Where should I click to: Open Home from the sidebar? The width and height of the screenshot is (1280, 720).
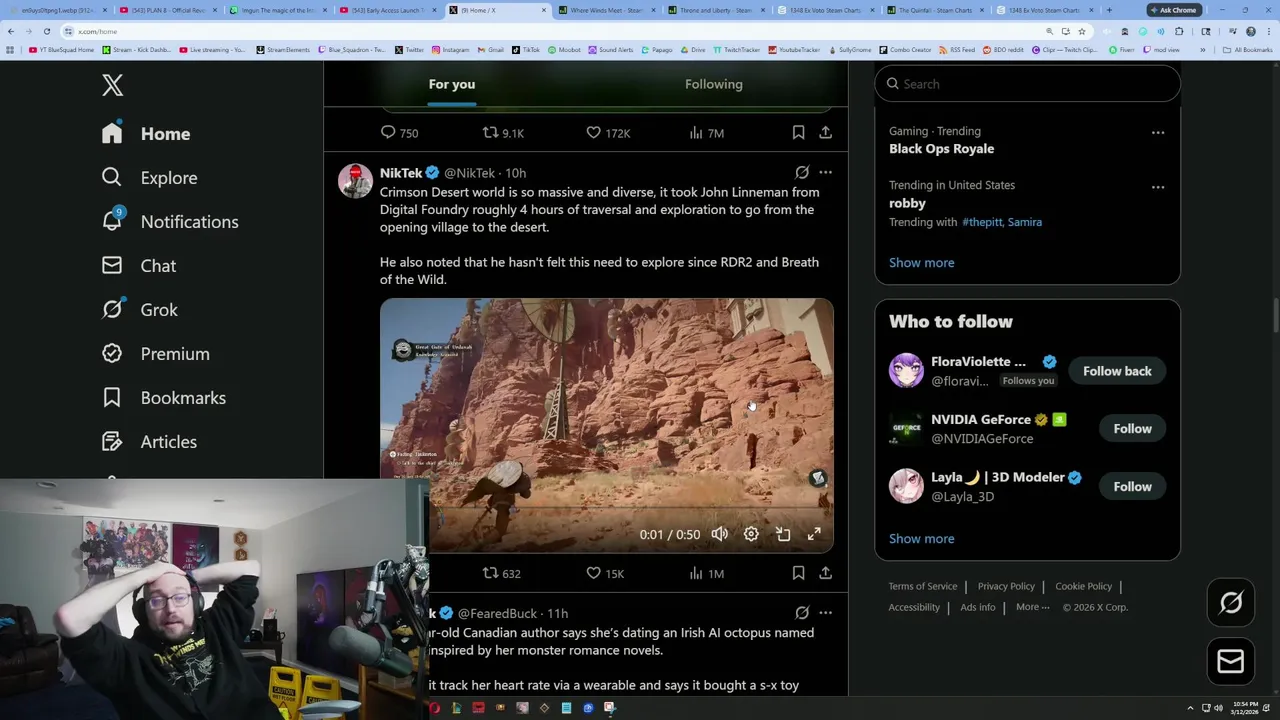pyautogui.click(x=146, y=134)
